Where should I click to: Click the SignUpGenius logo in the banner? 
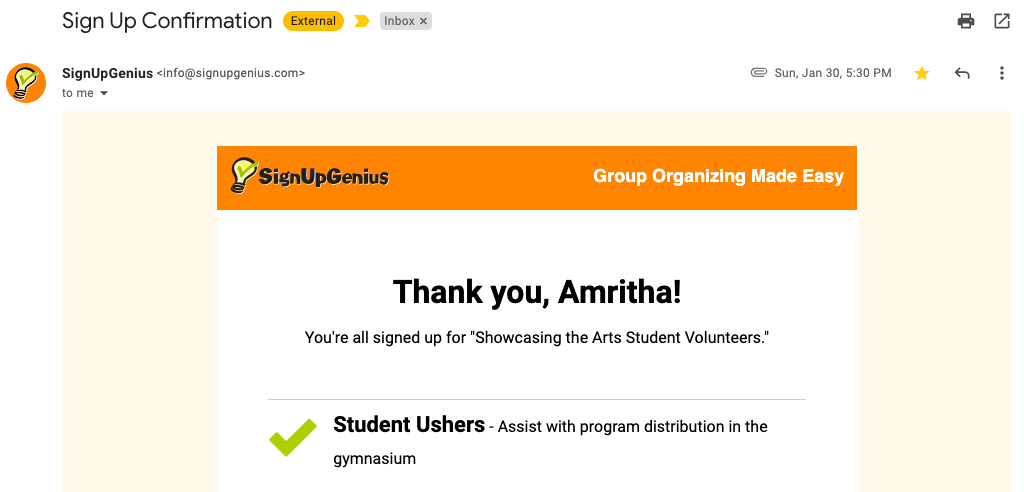(309, 177)
